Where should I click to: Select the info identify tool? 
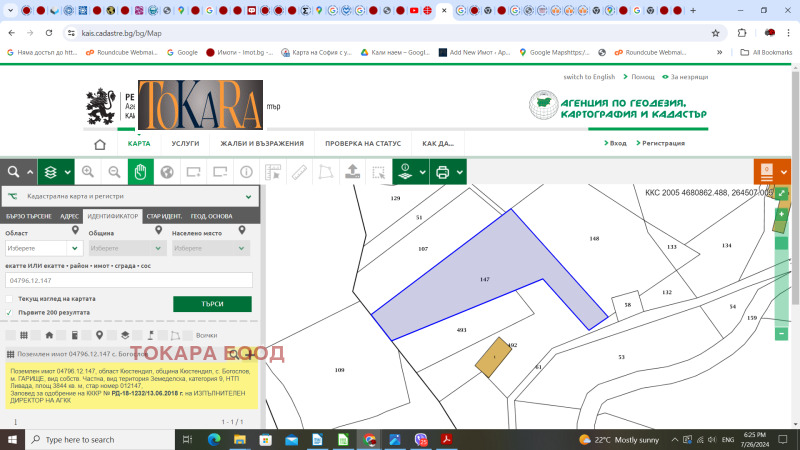point(246,172)
